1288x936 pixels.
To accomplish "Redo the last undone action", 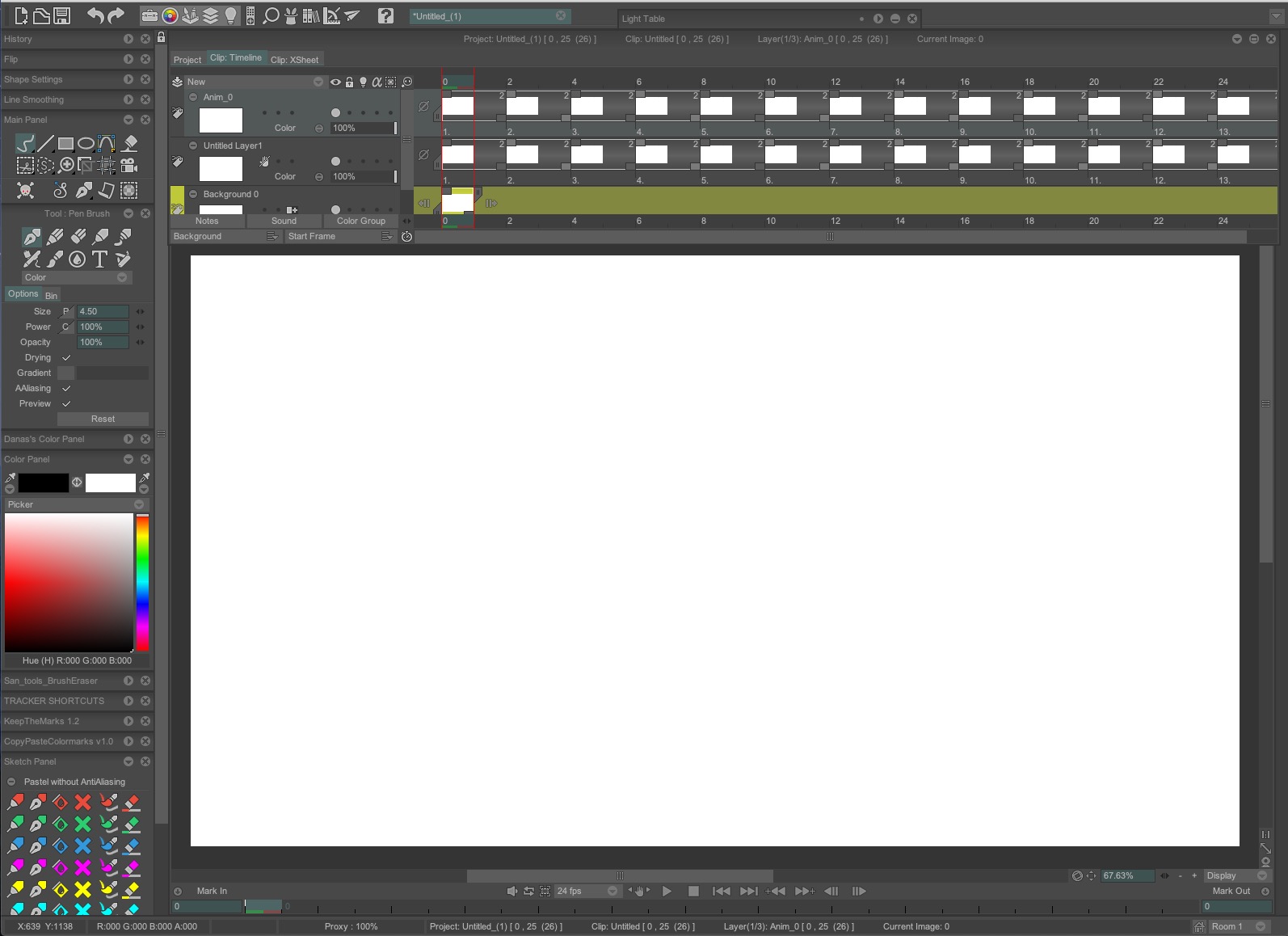I will [116, 15].
